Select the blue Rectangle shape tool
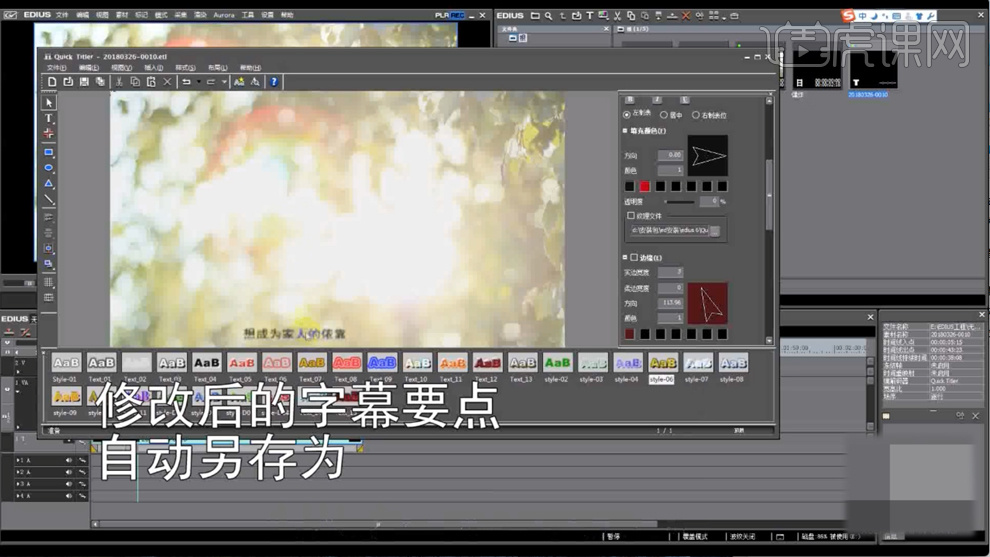This screenshot has height=557, width=990. tap(49, 152)
